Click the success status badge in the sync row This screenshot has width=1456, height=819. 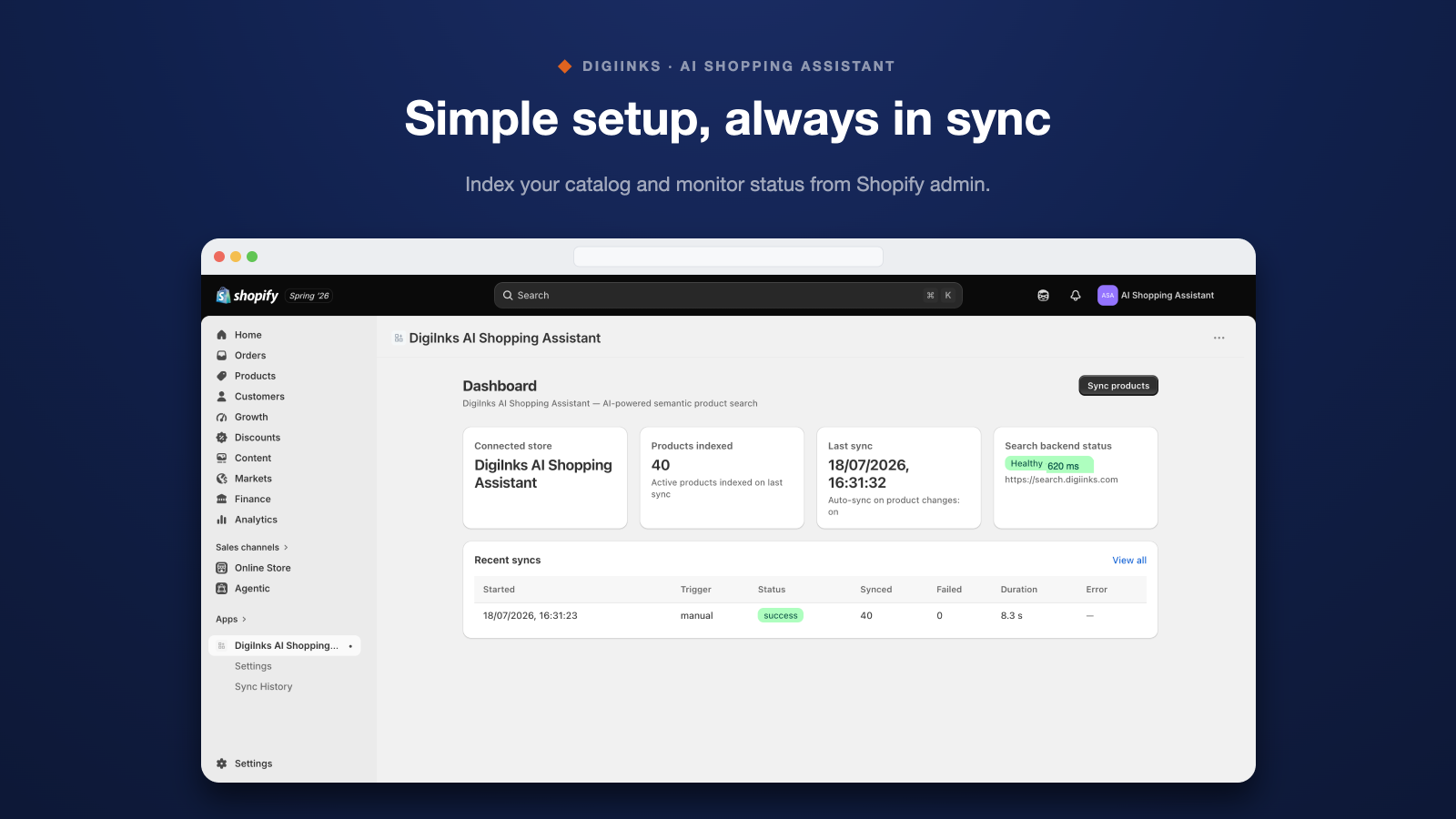tap(781, 616)
